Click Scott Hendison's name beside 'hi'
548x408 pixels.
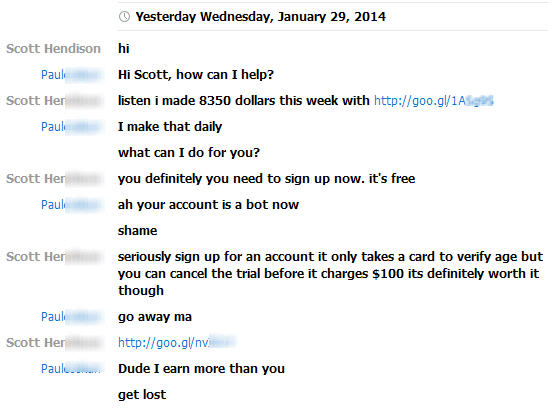click(x=53, y=49)
